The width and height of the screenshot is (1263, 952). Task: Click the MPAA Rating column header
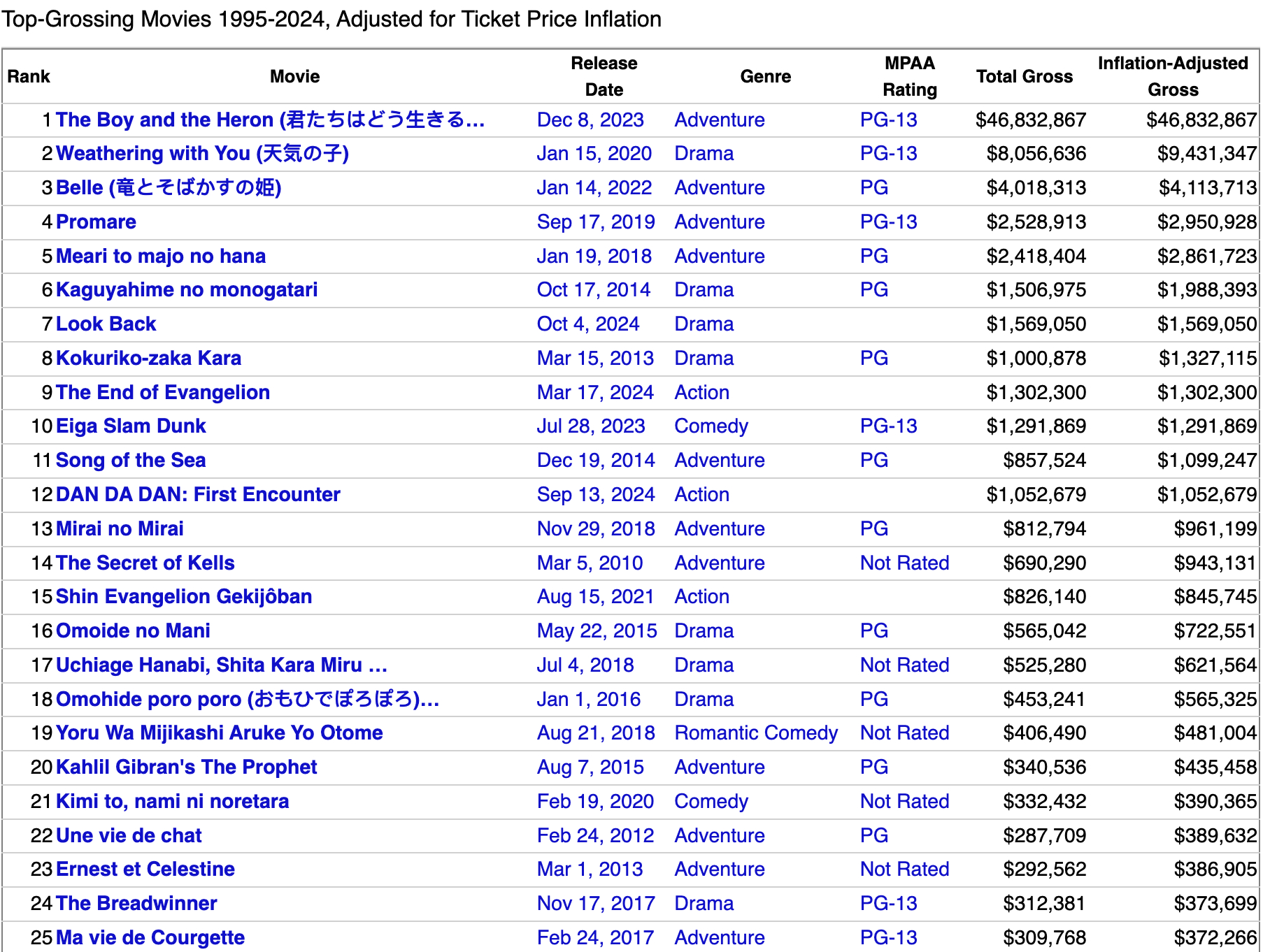point(910,76)
